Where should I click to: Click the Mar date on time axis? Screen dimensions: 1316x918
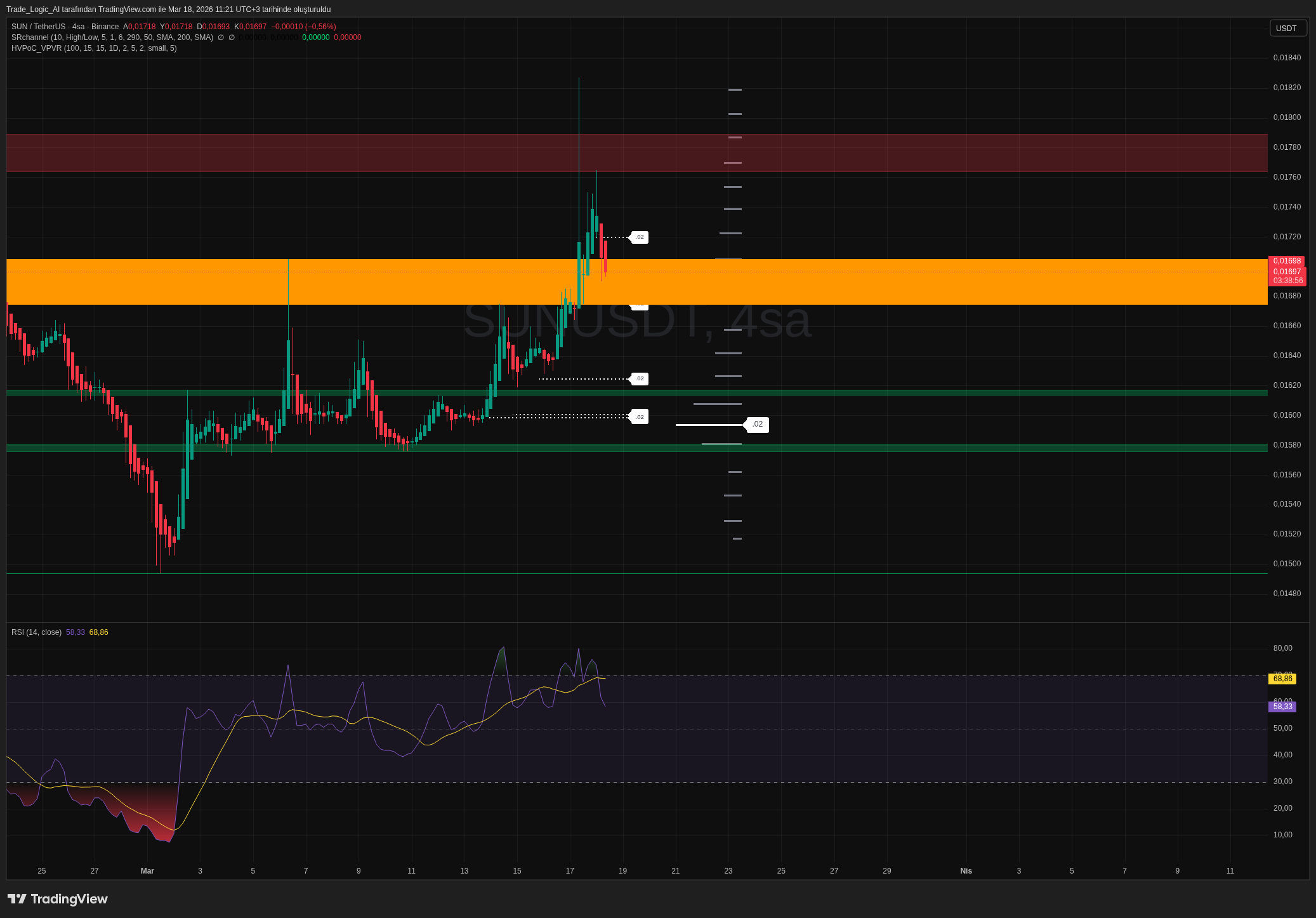tap(147, 871)
